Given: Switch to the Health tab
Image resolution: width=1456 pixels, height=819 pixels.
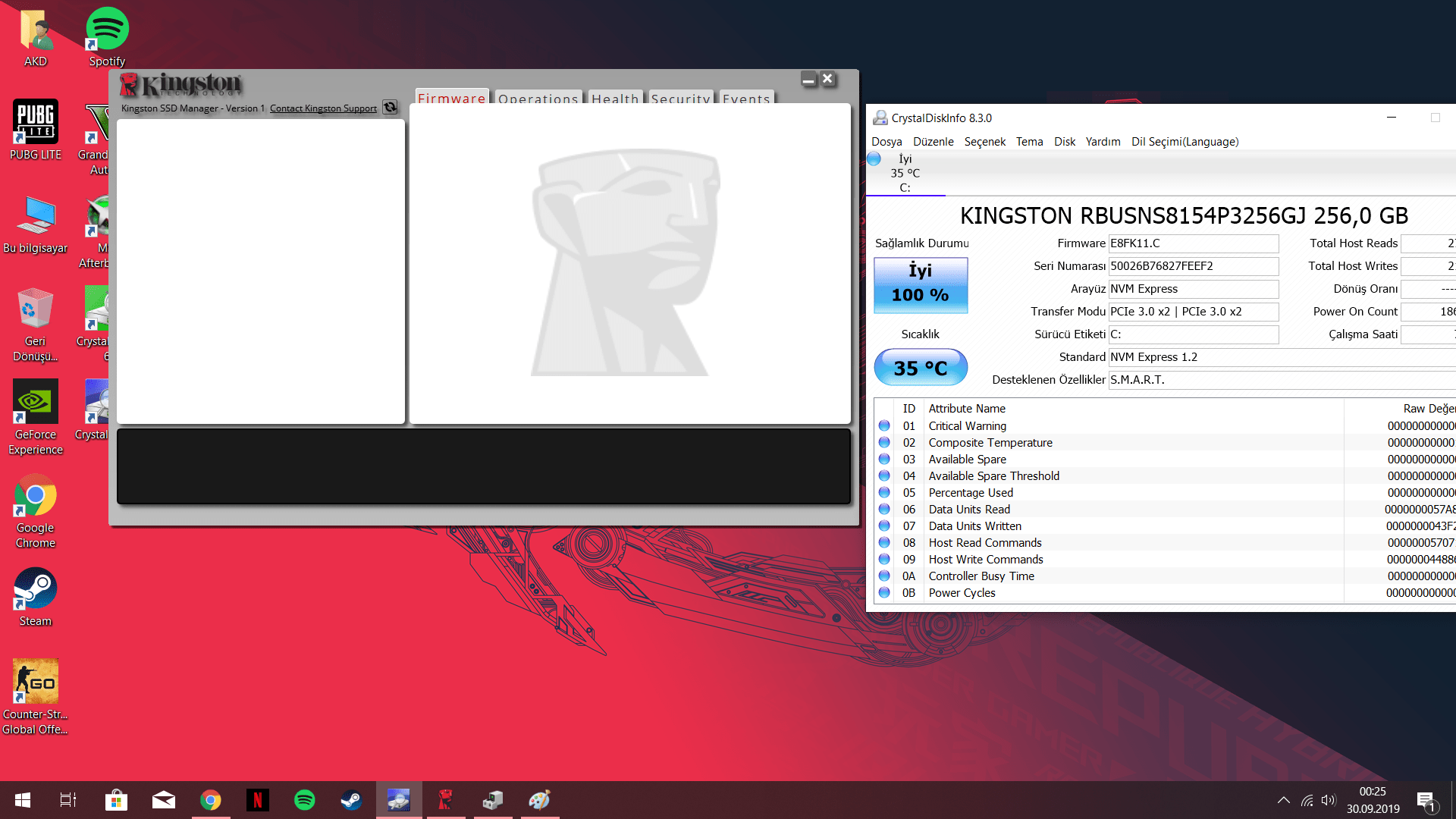Looking at the screenshot, I should pyautogui.click(x=615, y=98).
